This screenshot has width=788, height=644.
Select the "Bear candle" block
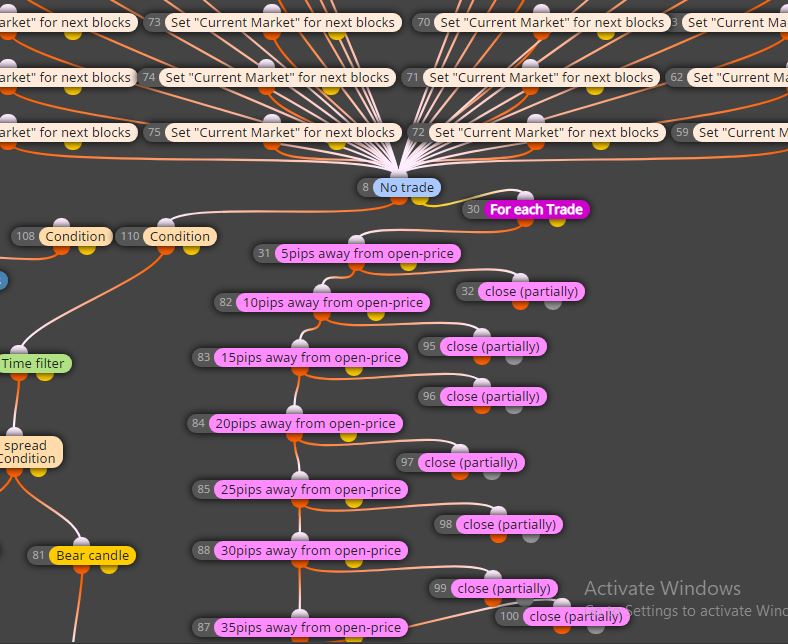click(92, 556)
